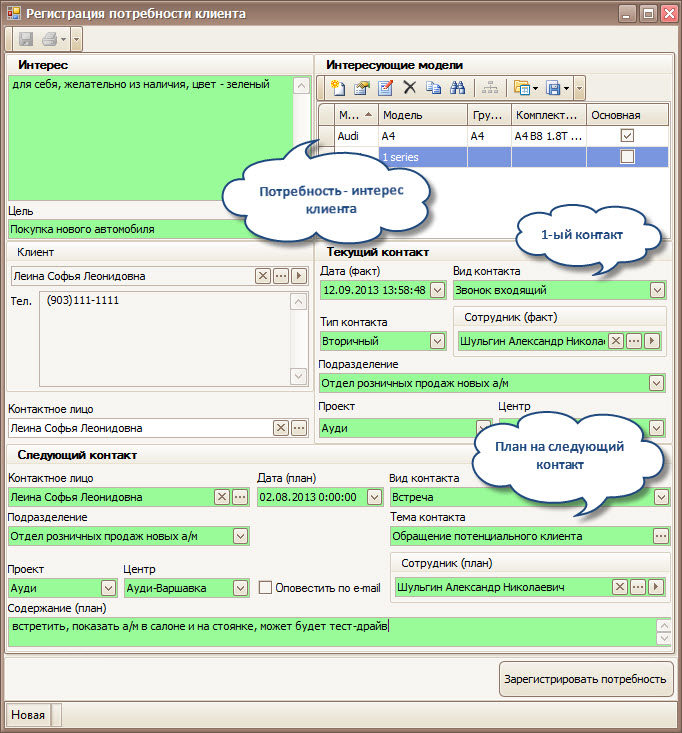Open search with the binoculars icon

pos(457,88)
